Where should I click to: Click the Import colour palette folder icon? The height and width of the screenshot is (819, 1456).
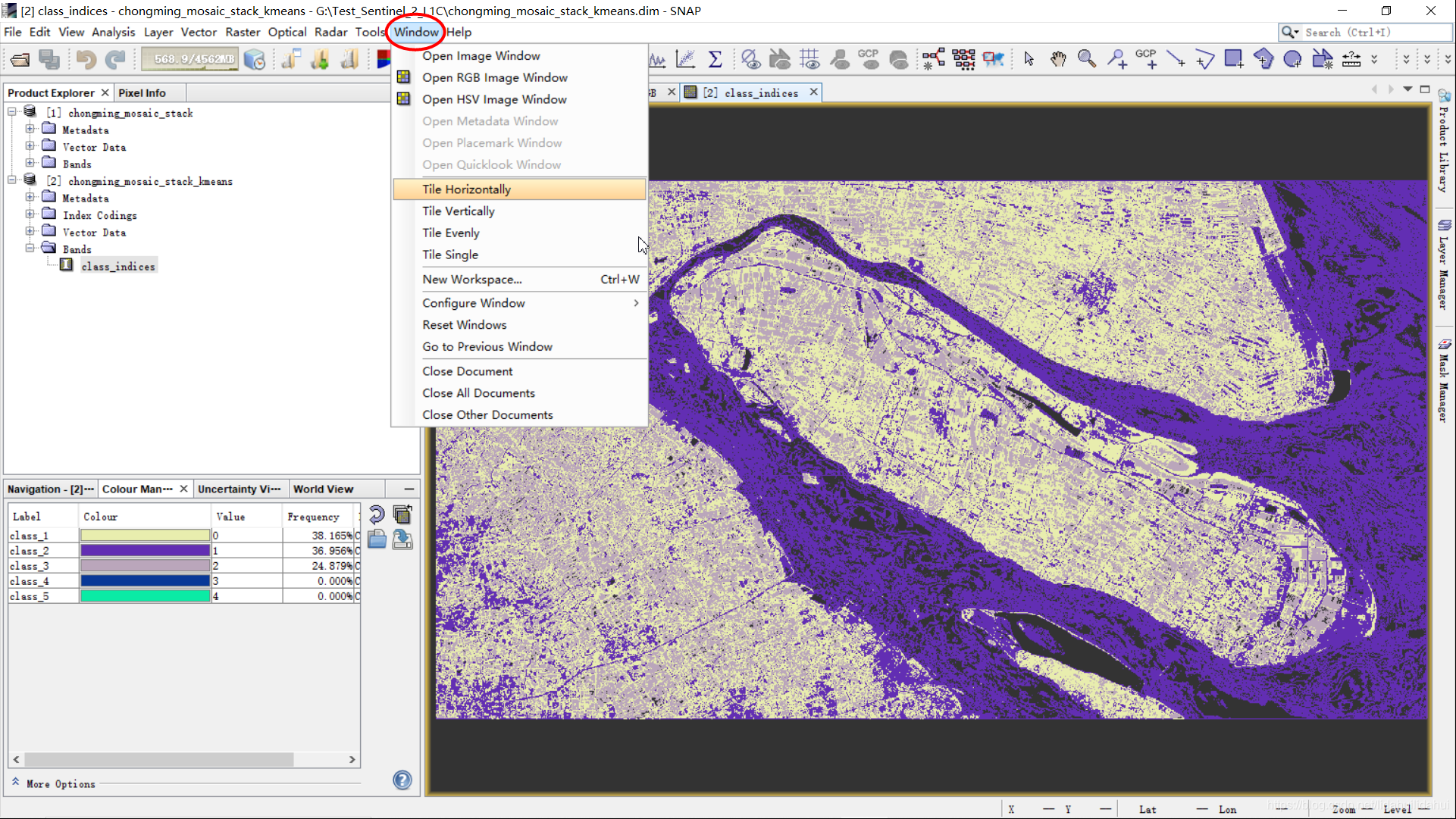[x=377, y=539]
